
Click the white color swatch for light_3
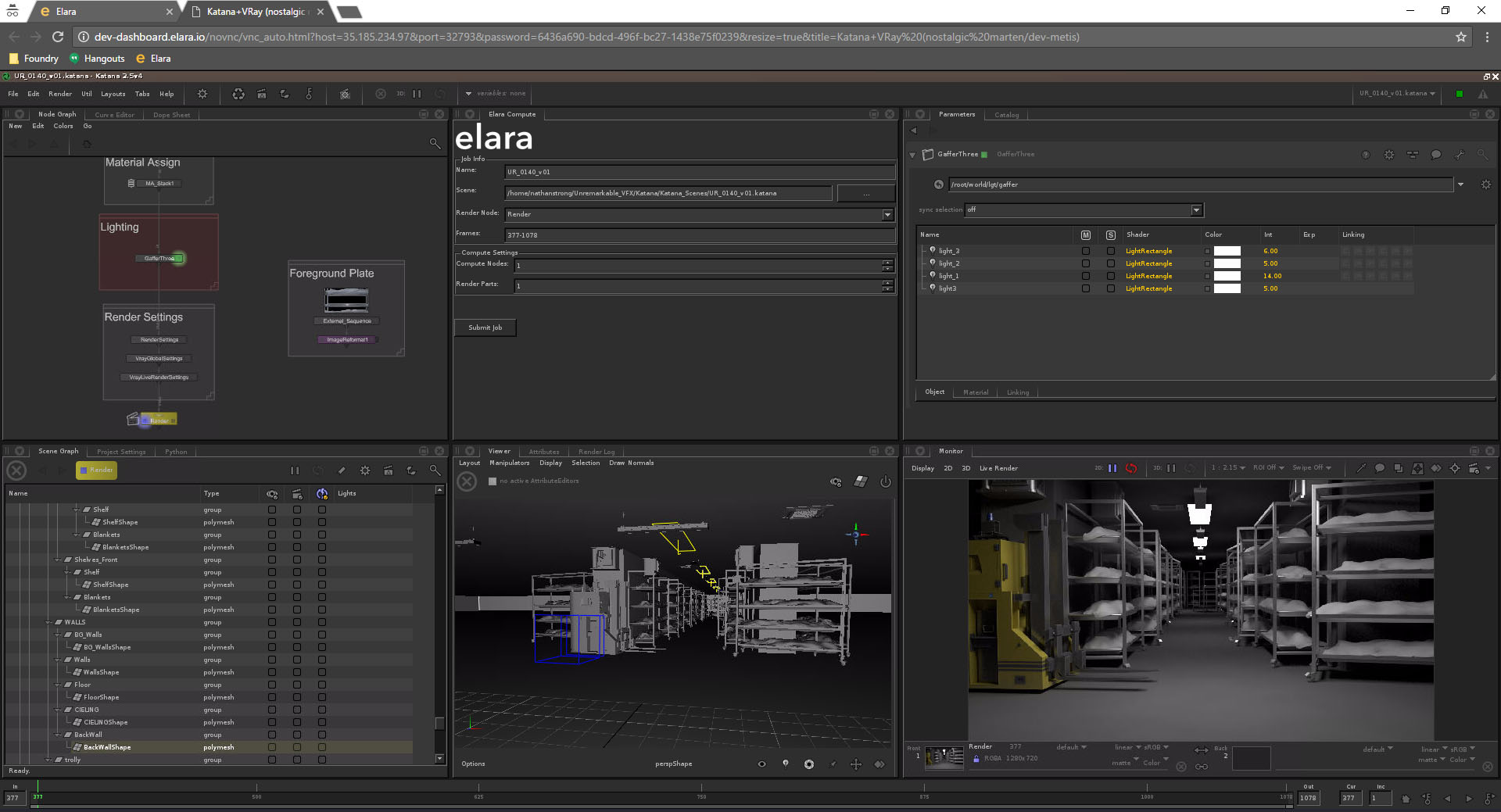[1227, 251]
